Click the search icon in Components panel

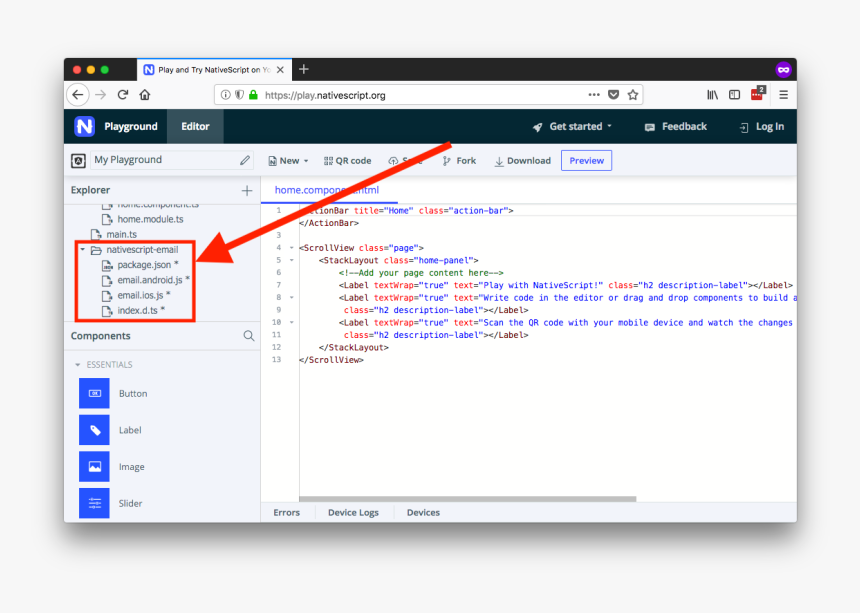click(x=249, y=336)
